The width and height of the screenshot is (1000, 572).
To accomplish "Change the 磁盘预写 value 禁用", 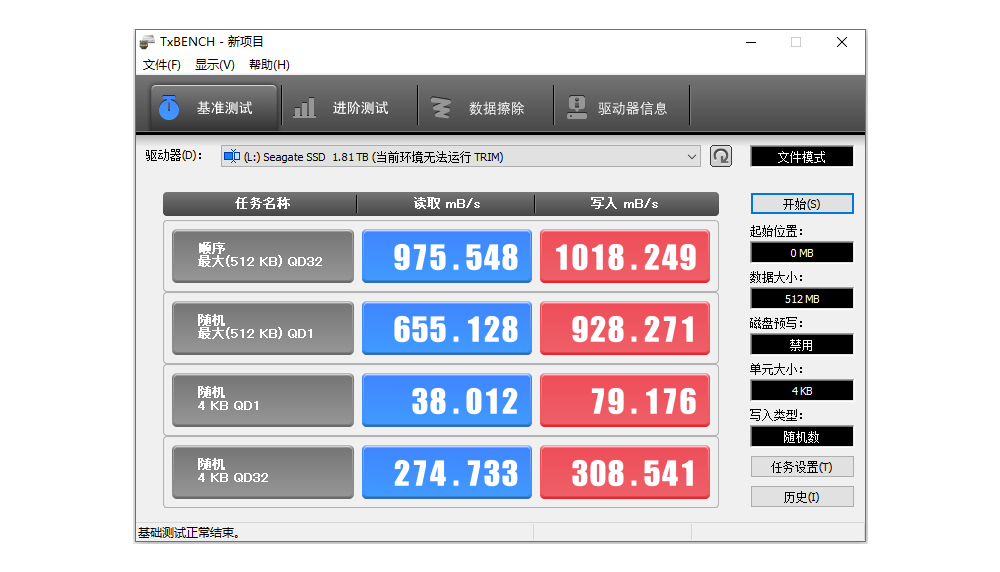I will tap(802, 345).
